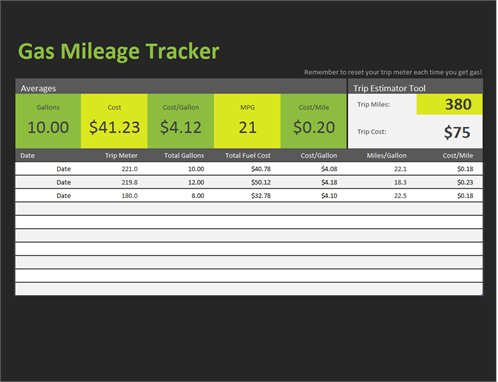
Task: Select the Total Fuel Cost cell $50.12
Action: (x=261, y=182)
